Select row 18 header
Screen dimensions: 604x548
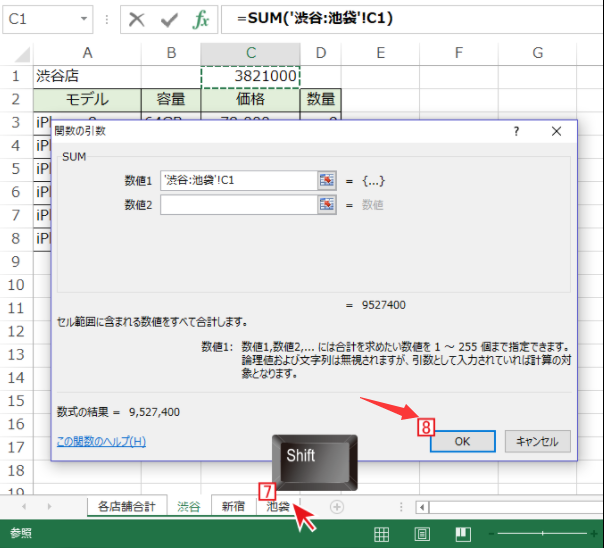[x=16, y=471]
